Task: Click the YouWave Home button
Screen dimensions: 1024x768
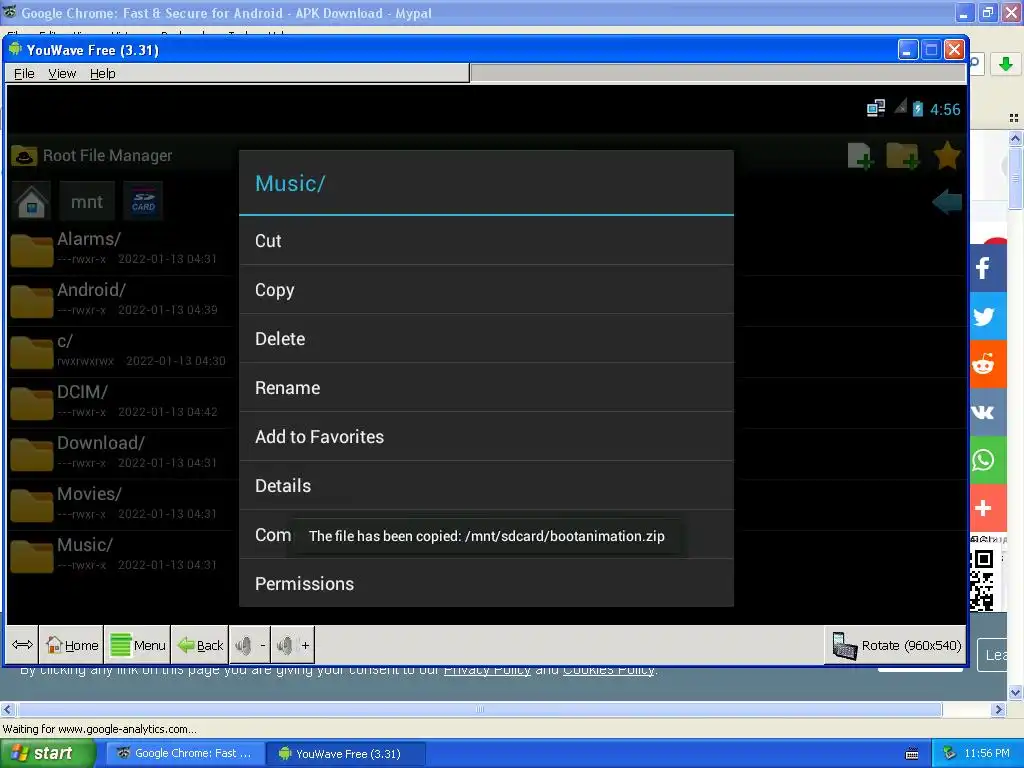Action: 72,645
